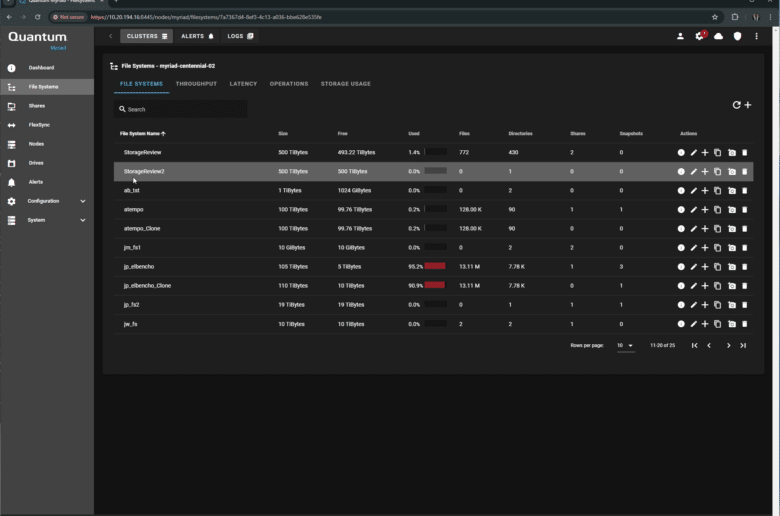Bookmark this page with star icon

pyautogui.click(x=715, y=17)
